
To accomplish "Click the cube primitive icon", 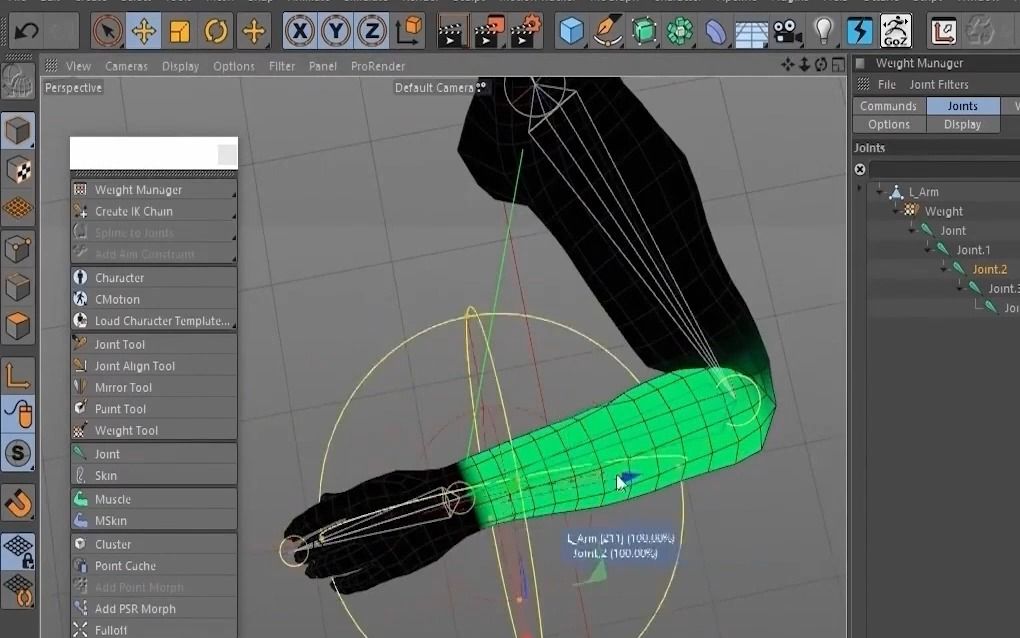I will 572,31.
